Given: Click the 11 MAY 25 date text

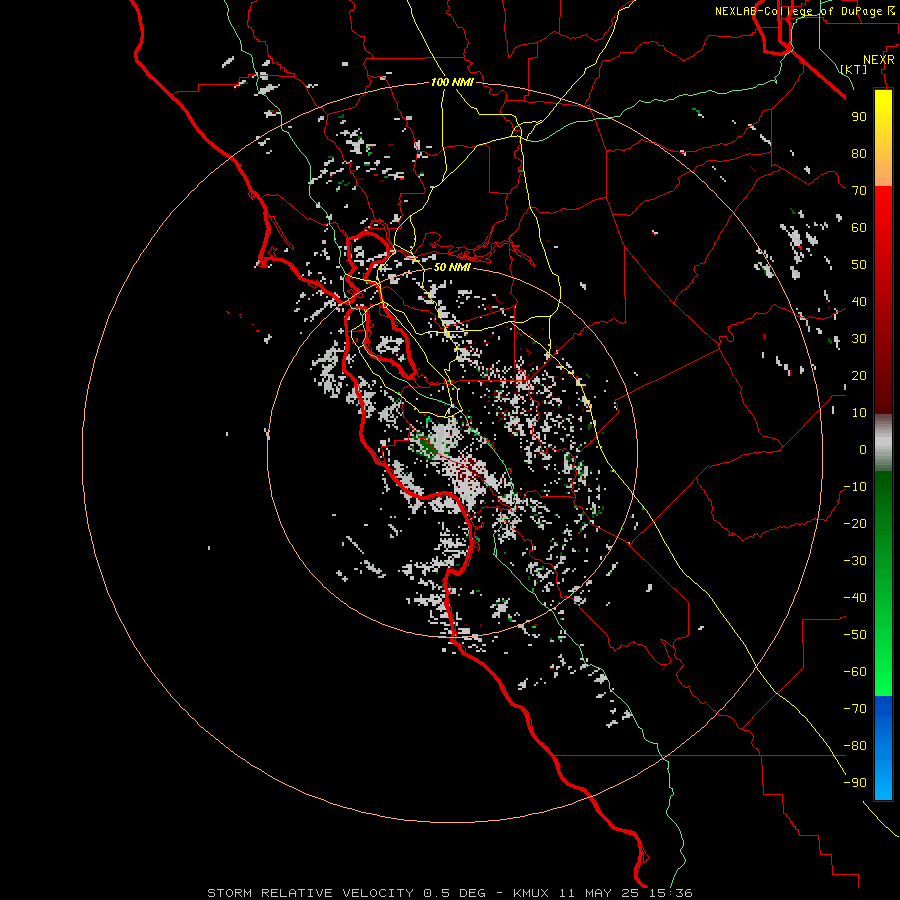Looking at the screenshot, I should pos(601,893).
